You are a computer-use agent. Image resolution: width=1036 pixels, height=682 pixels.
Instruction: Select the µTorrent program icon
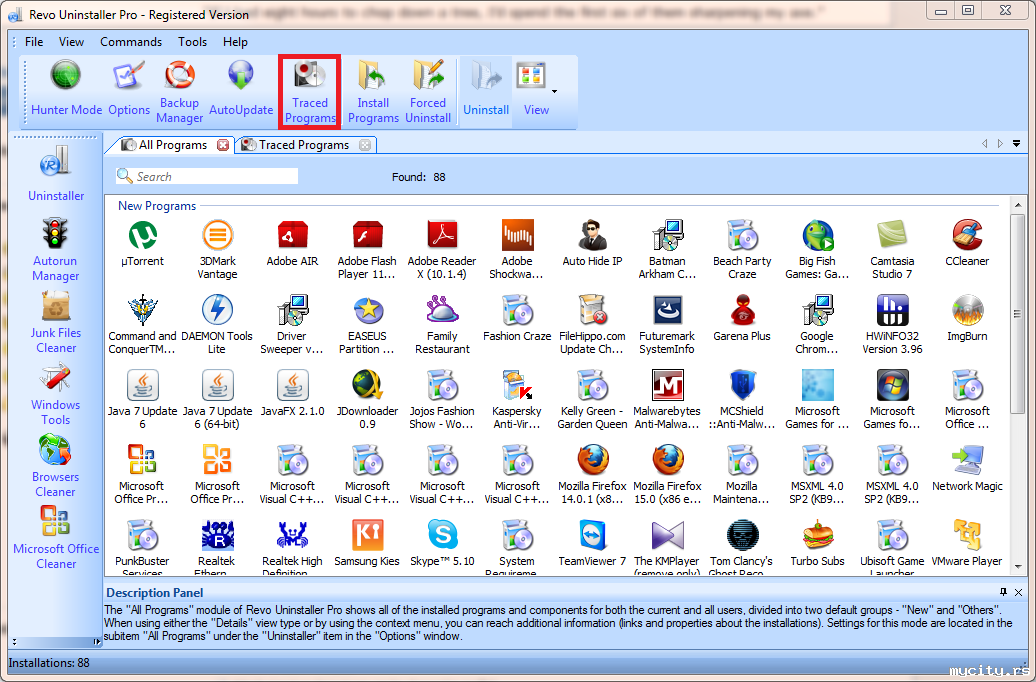point(142,243)
